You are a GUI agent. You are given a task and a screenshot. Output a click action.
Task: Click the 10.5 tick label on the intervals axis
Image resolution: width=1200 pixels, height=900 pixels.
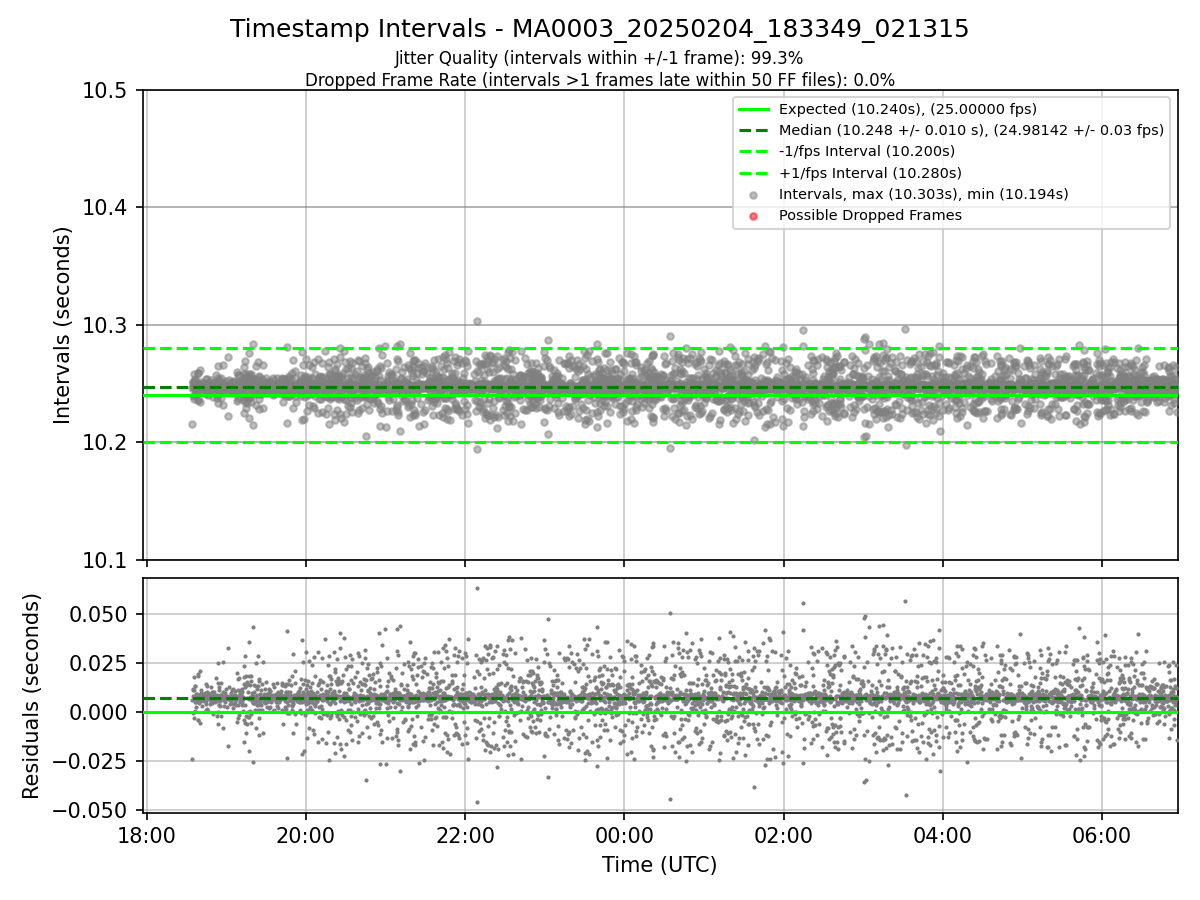tap(106, 91)
